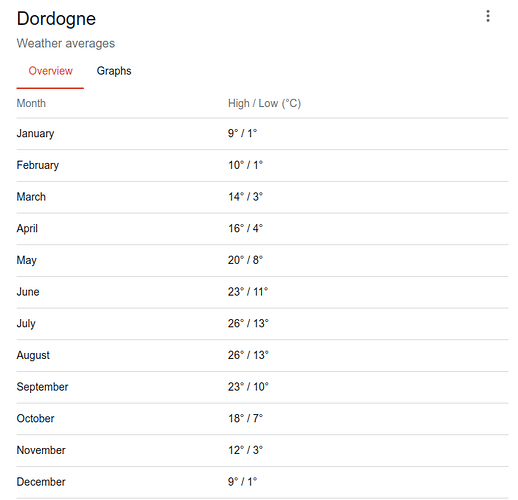
Task: Click the Month column header
Action: coord(31,103)
